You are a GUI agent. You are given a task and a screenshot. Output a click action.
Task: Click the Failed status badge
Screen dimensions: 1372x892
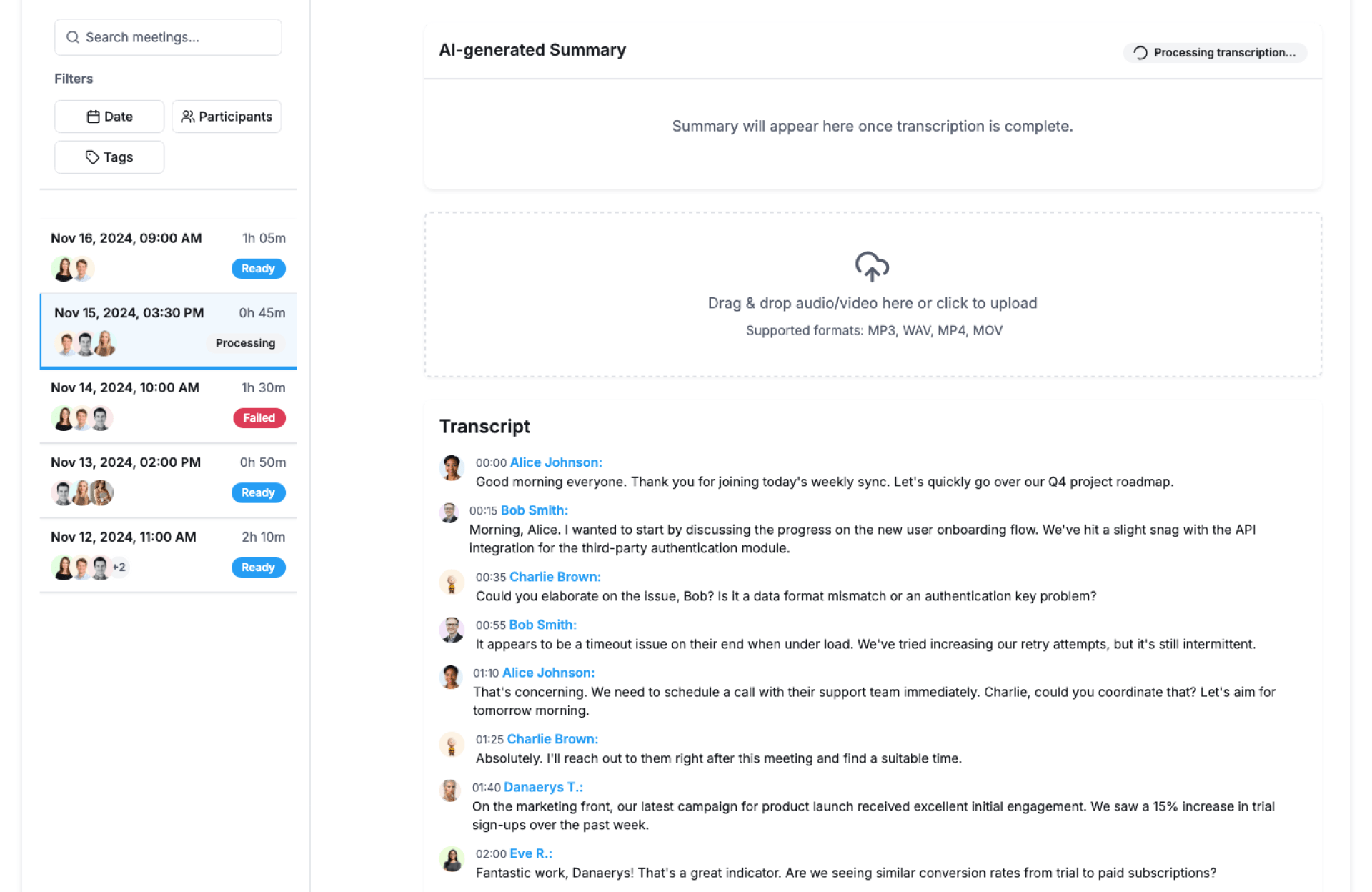click(x=259, y=418)
